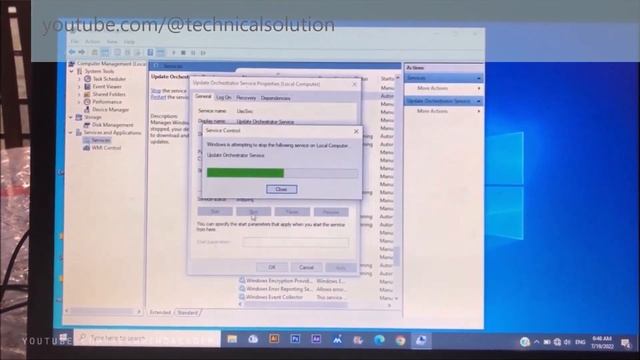Launch Adobe After Effects from the taskbar
This screenshot has width=640, height=360.
316,339
